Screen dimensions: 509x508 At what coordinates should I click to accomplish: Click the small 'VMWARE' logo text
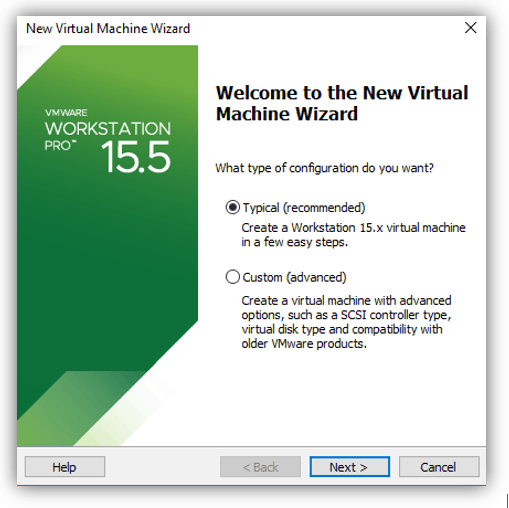click(x=66, y=113)
